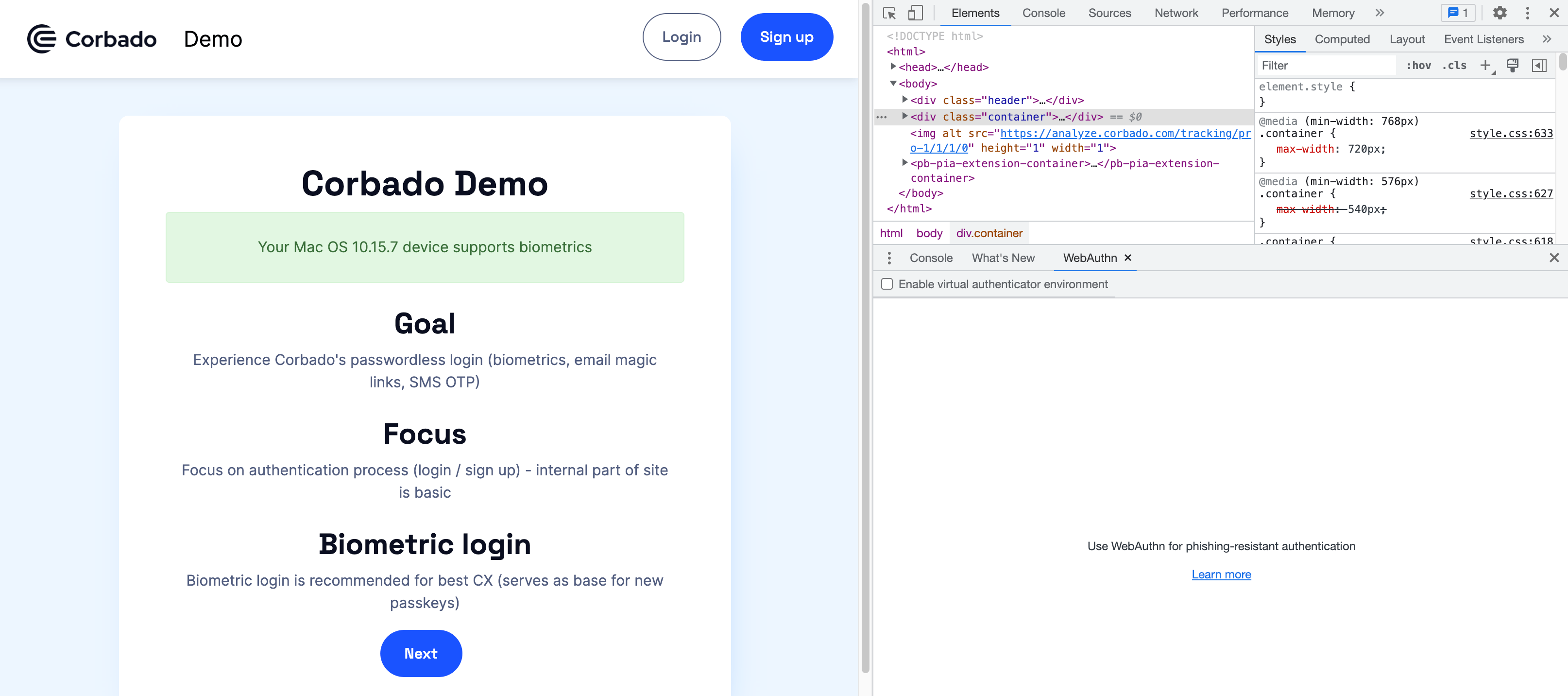Select the <!DOCTYPE html> line
Image resolution: width=1568 pixels, height=696 pixels.
[x=935, y=36]
